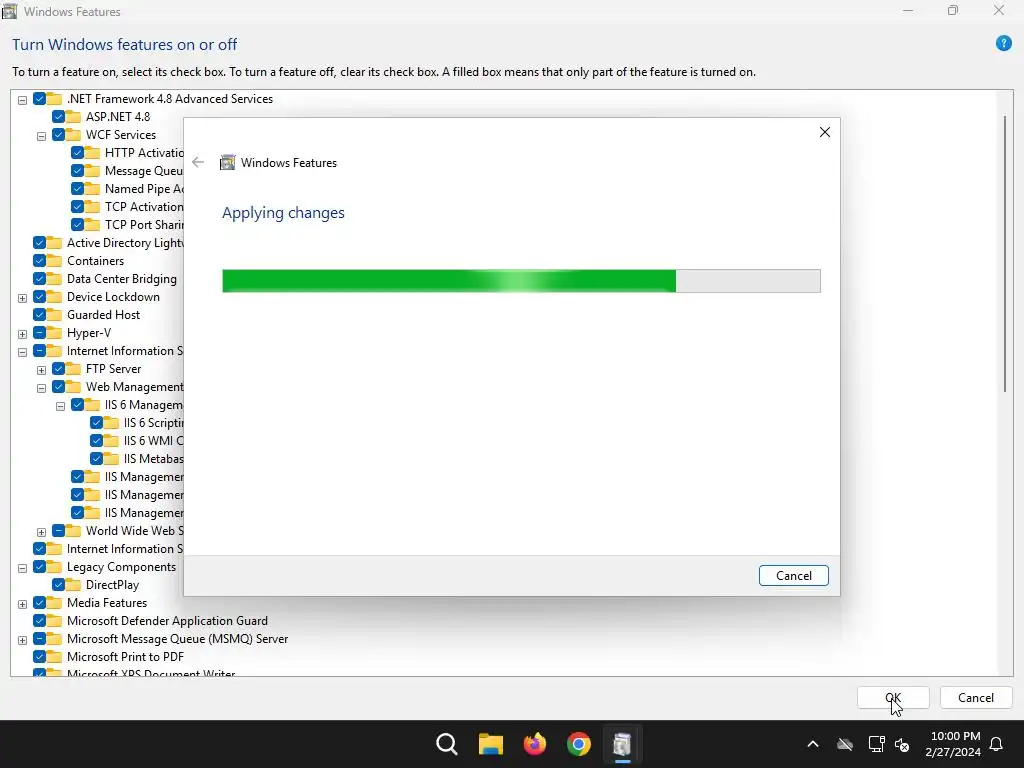Toggle the WCF Services checkbox
Viewport: 1024px width, 768px height.
coord(58,135)
